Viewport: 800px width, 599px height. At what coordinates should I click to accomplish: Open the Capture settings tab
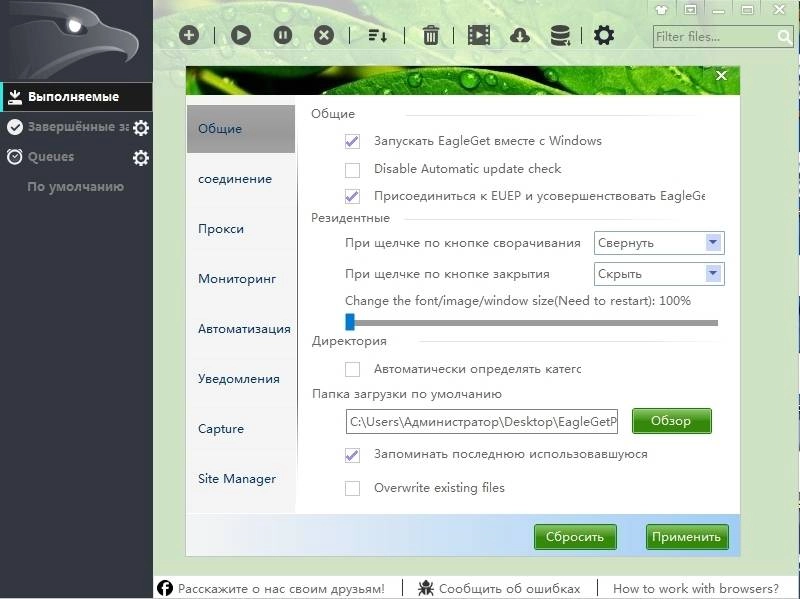221,429
